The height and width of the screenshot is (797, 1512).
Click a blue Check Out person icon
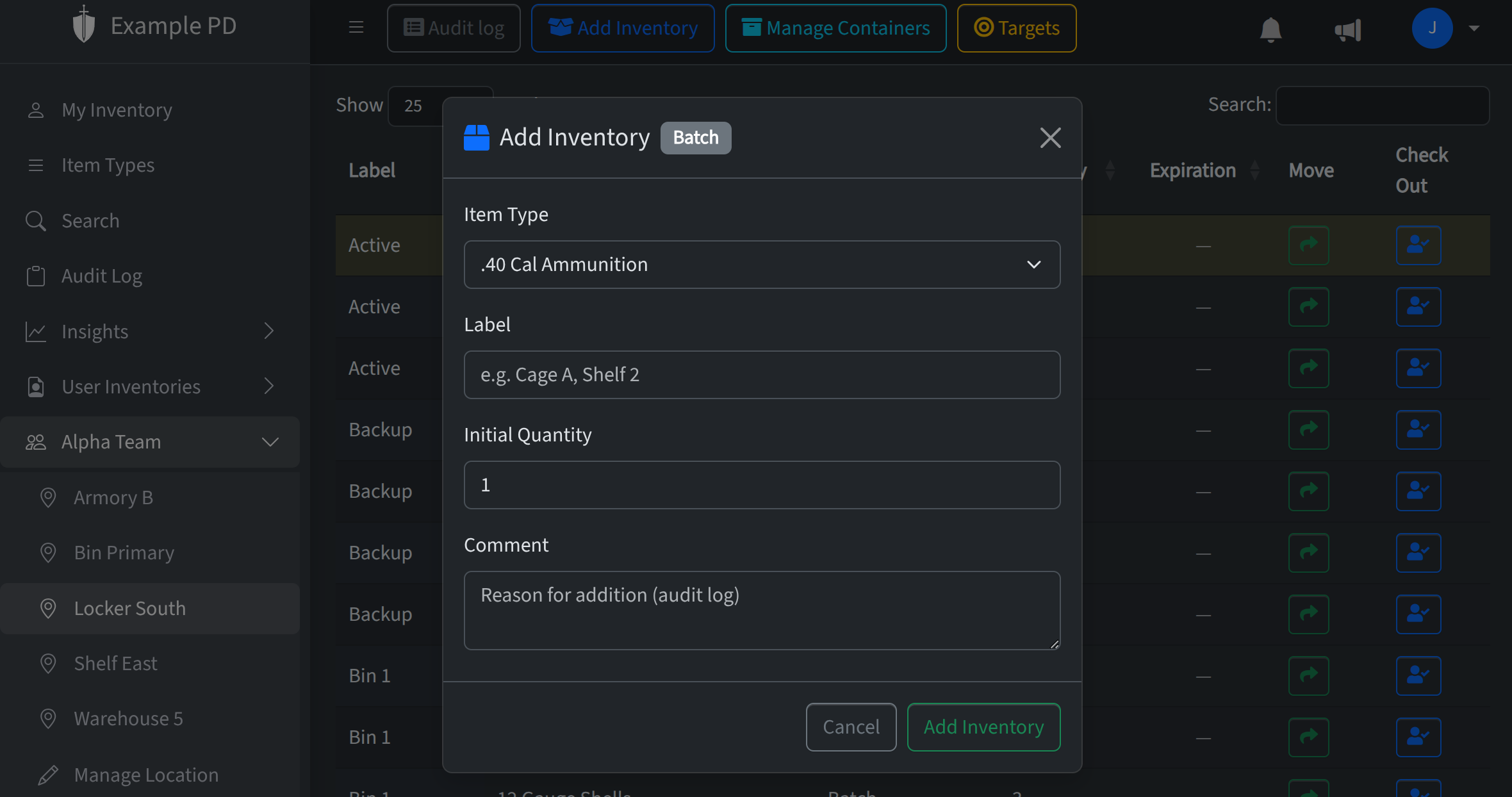click(1418, 245)
